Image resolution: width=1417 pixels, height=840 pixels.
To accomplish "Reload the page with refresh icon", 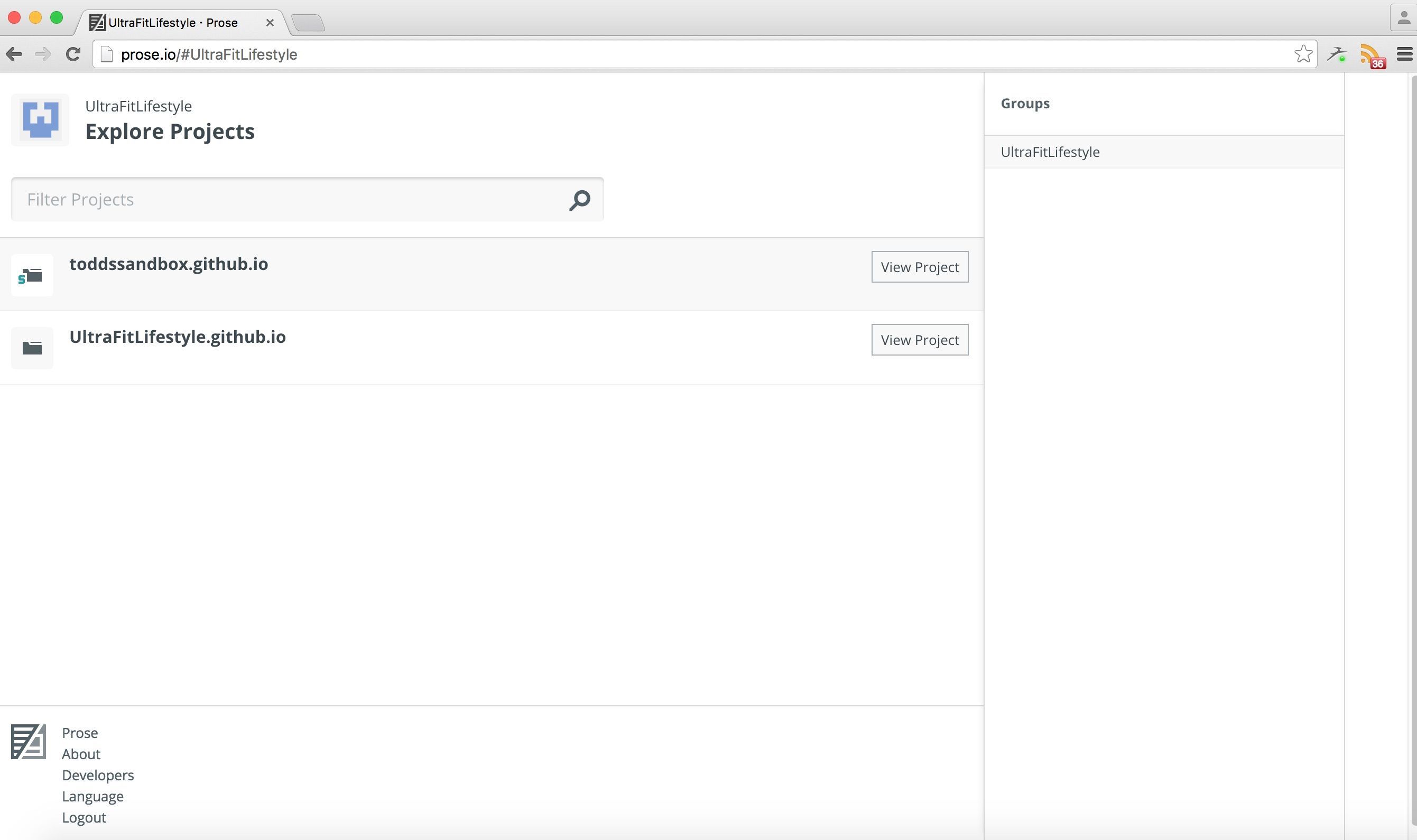I will [x=73, y=54].
